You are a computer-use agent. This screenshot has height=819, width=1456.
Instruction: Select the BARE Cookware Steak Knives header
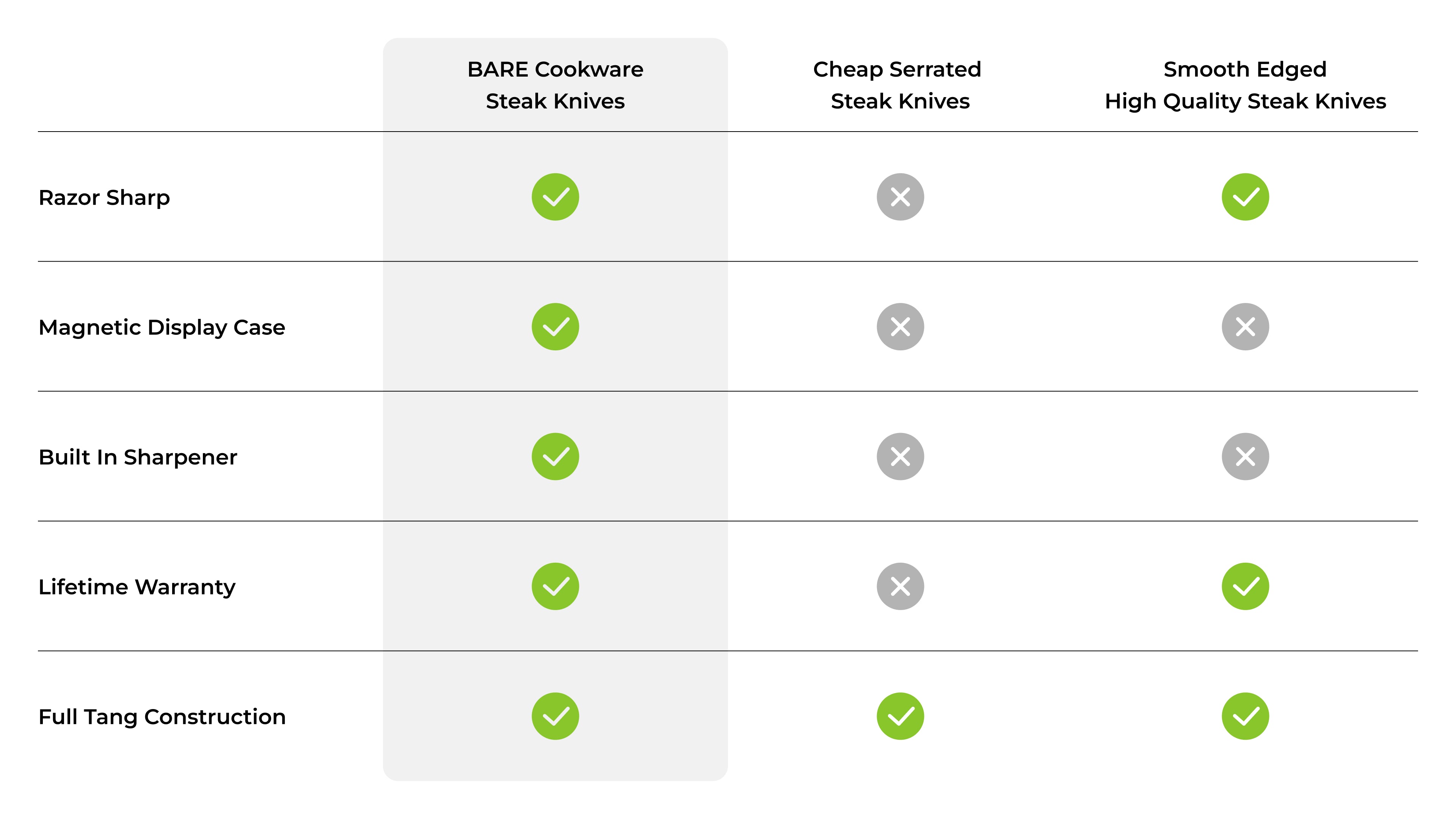555,85
